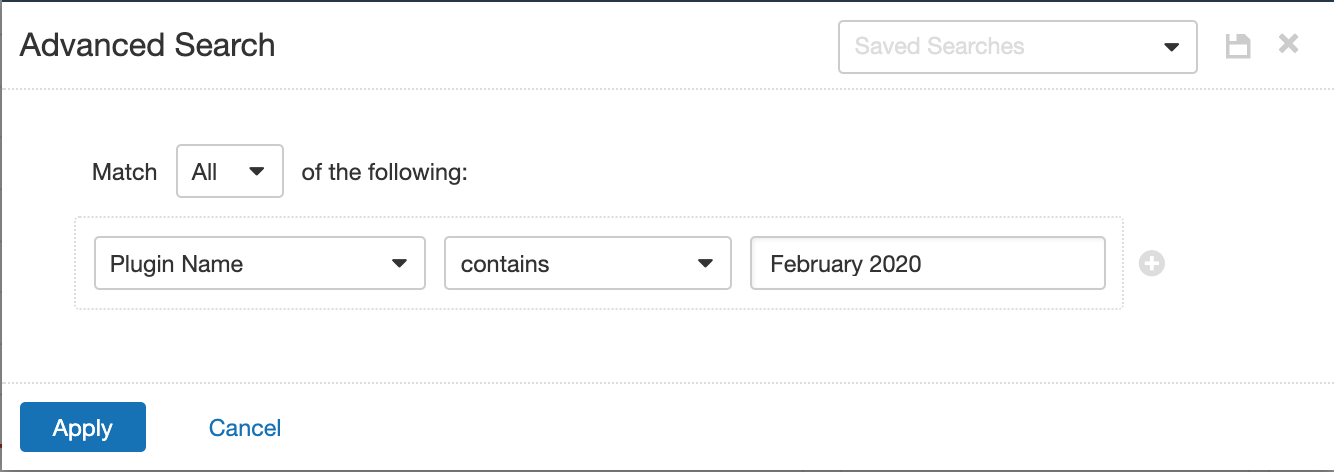
Task: Open the Plugin Name field selector
Action: click(260, 263)
